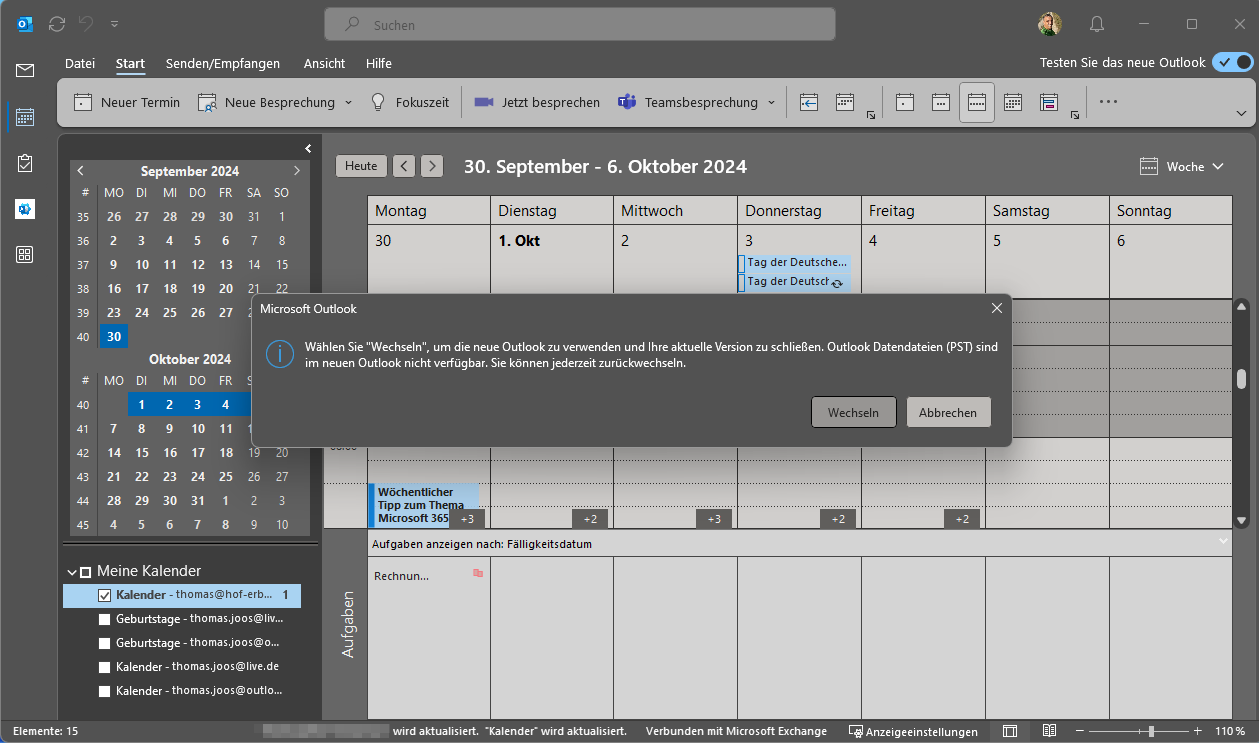Check the Kalender thomas.joos@outlo... checkbox
This screenshot has width=1259, height=743.
pyautogui.click(x=105, y=692)
